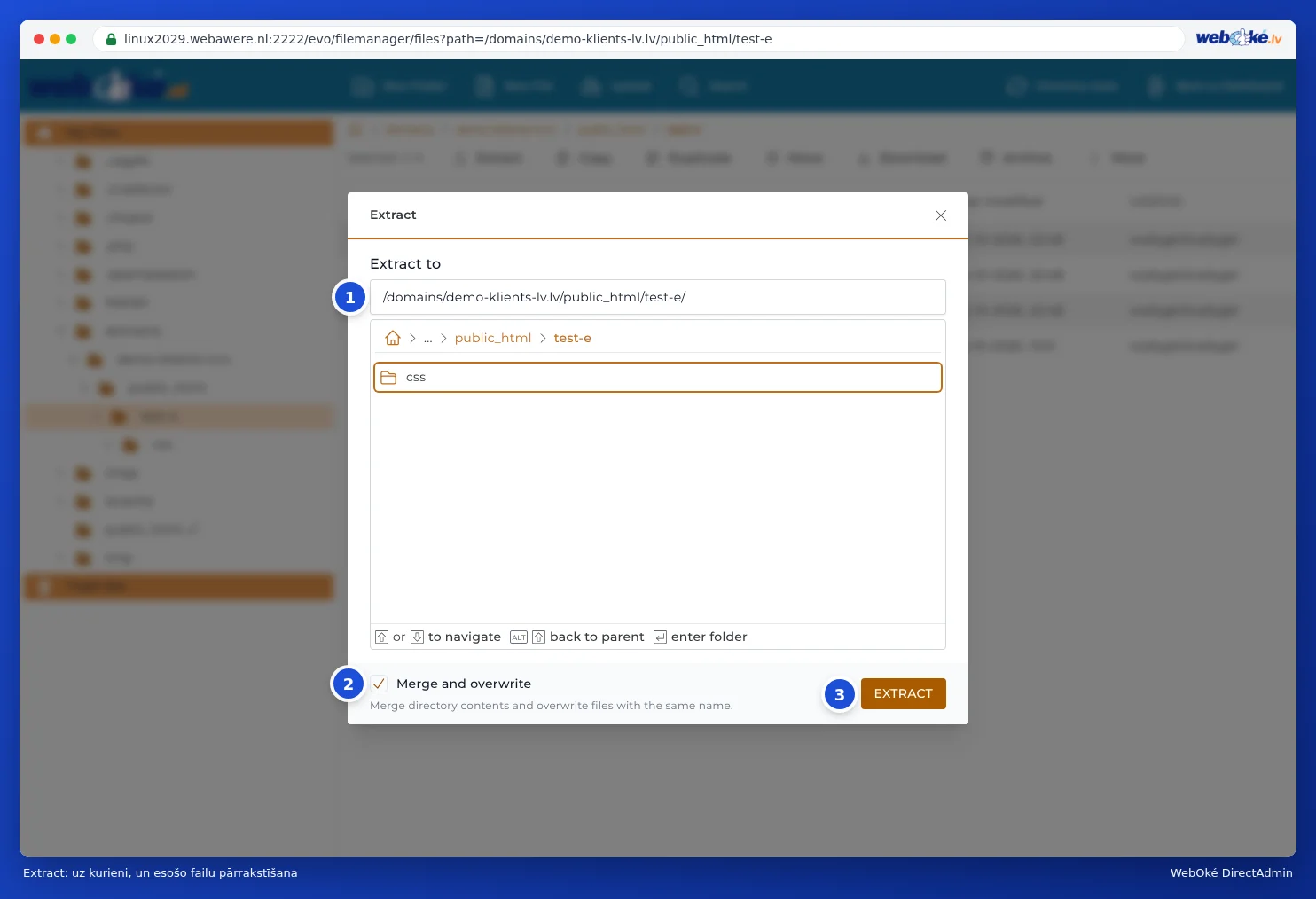
Task: Focus the Extract to path field
Action: pyautogui.click(x=658, y=297)
